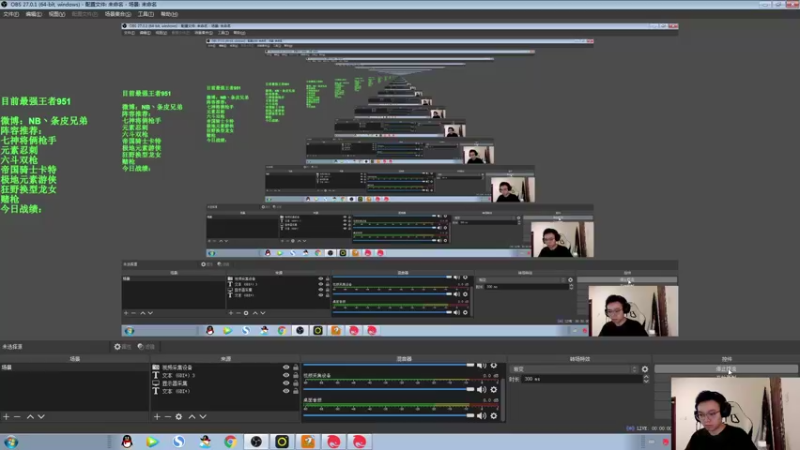Open the Windows Start orb on the main taskbar
Screen dimensions: 800x450
click(x=11, y=442)
